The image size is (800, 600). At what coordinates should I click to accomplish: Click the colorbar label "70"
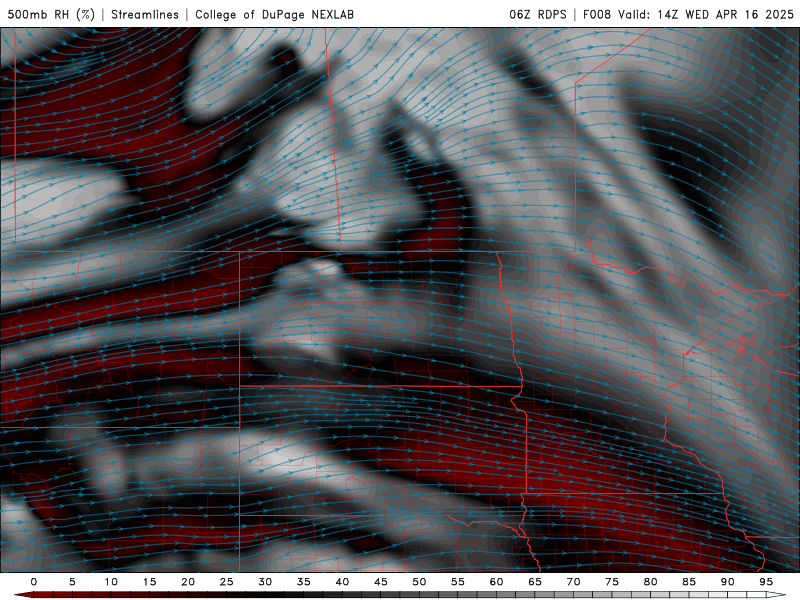click(x=573, y=582)
